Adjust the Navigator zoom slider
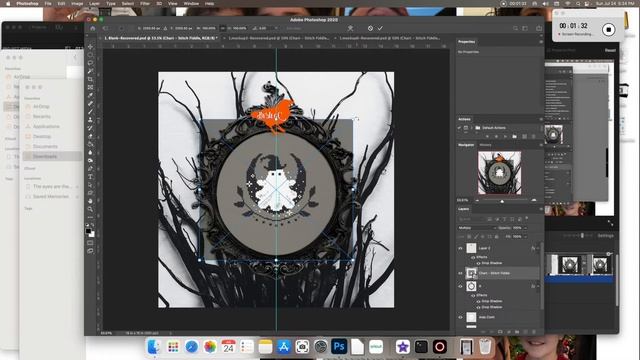Screen dimensions: 640x360 point(502,201)
